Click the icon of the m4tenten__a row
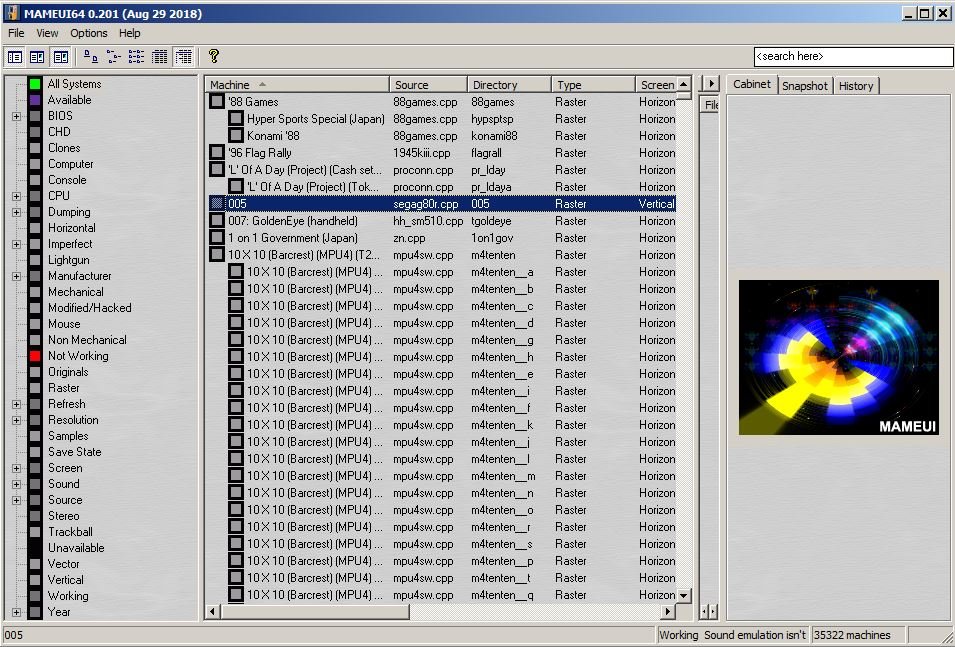 [x=236, y=272]
